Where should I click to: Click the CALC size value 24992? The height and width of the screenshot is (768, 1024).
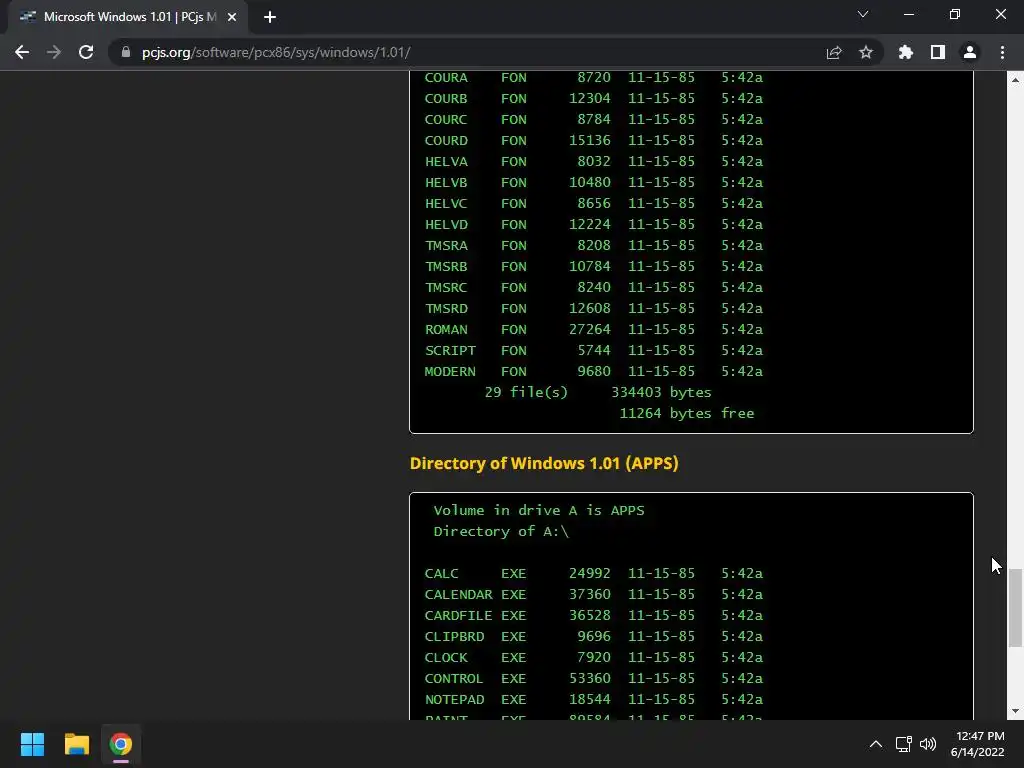(x=590, y=573)
